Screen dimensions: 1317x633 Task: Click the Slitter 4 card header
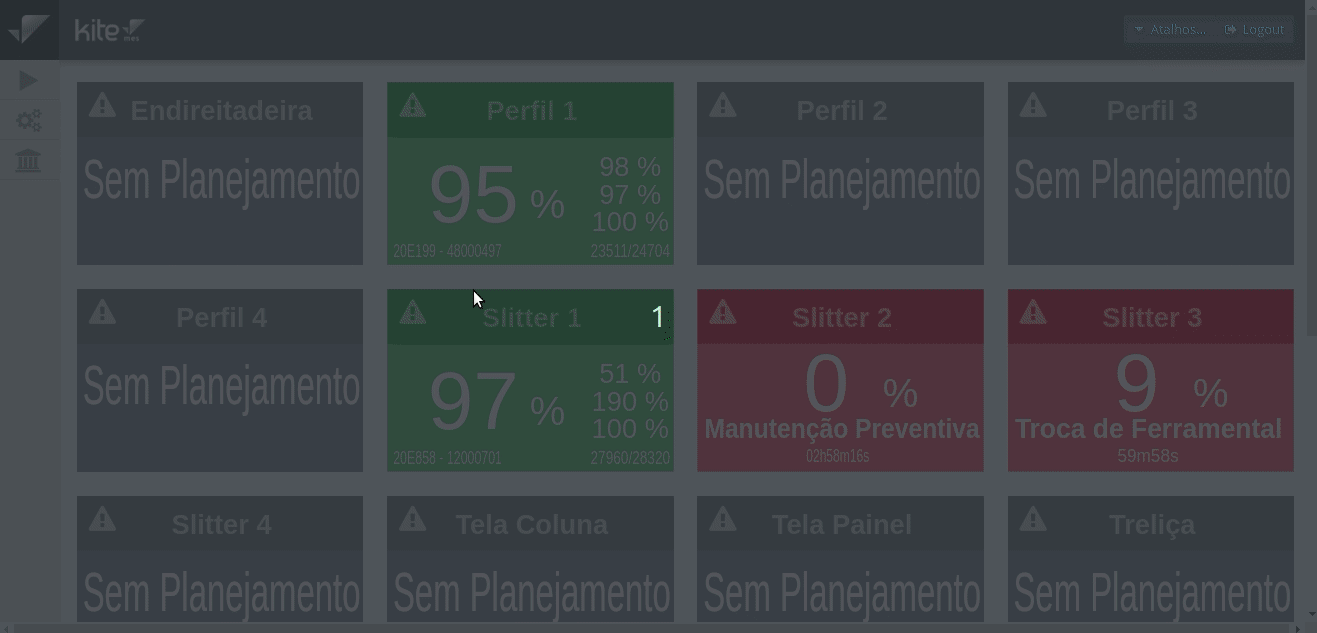(220, 524)
